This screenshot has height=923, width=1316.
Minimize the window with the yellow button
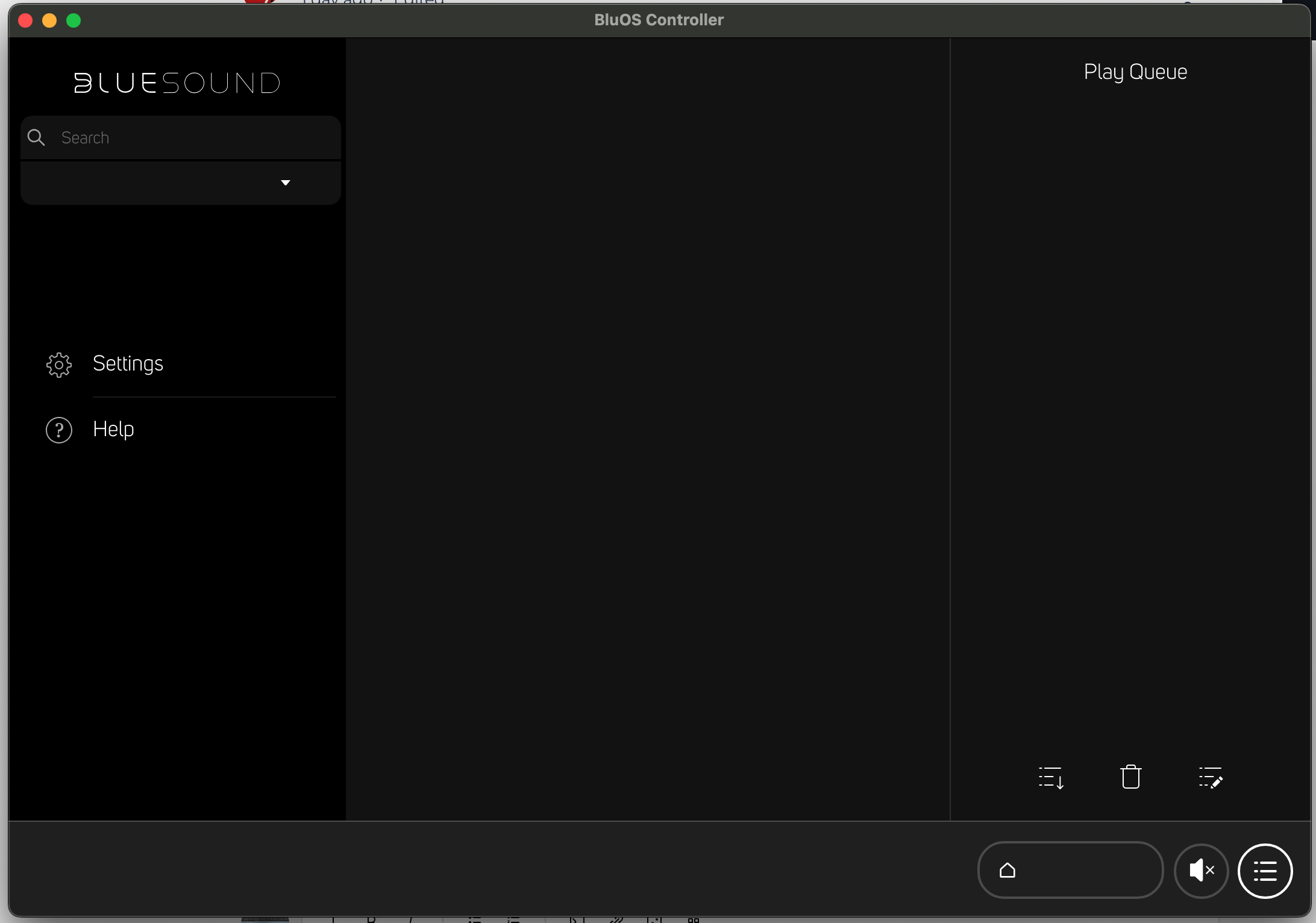coord(49,20)
